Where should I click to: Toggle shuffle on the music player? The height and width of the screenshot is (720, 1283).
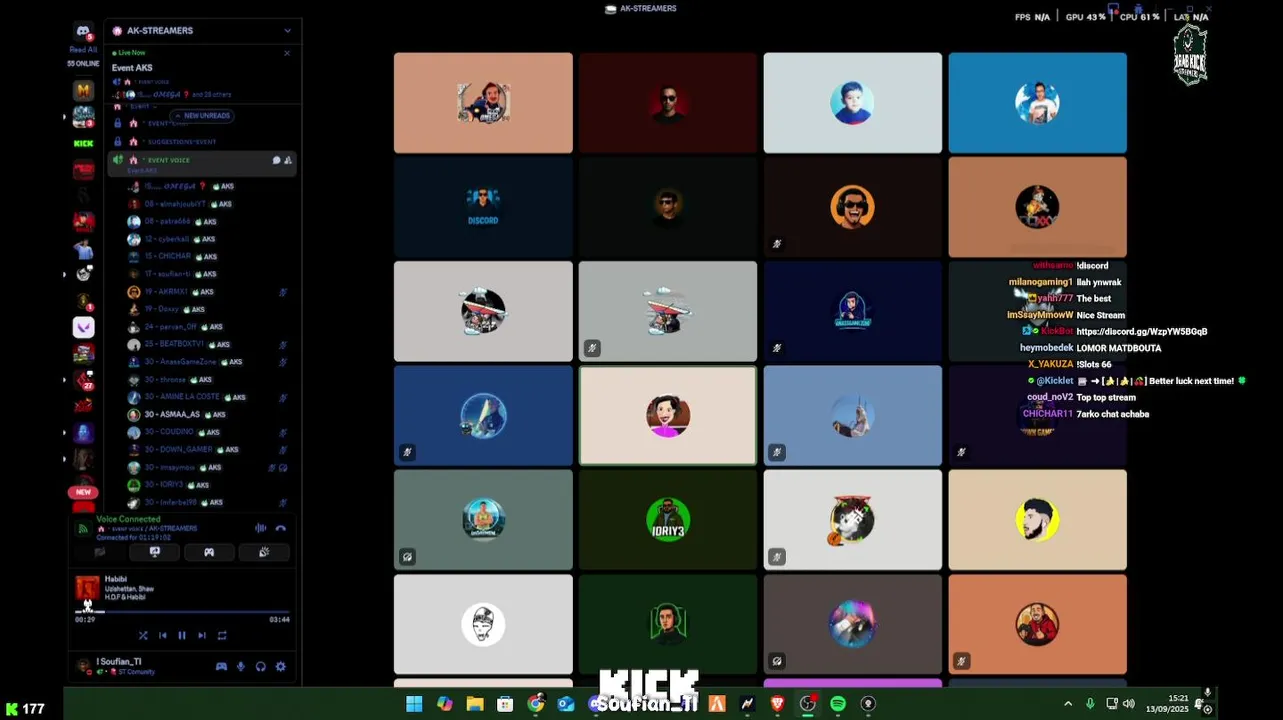click(143, 635)
